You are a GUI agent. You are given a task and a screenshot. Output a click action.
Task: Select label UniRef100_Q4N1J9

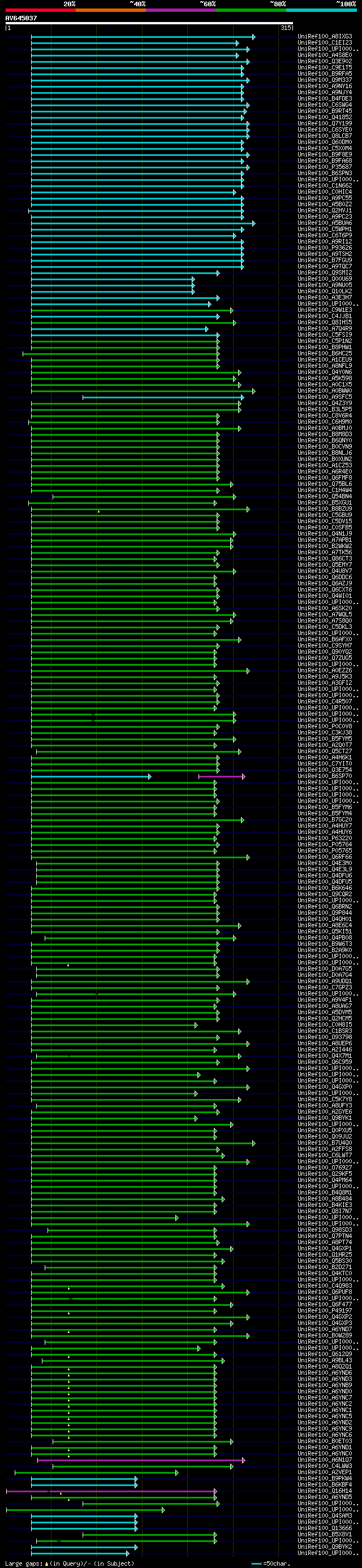[324, 534]
